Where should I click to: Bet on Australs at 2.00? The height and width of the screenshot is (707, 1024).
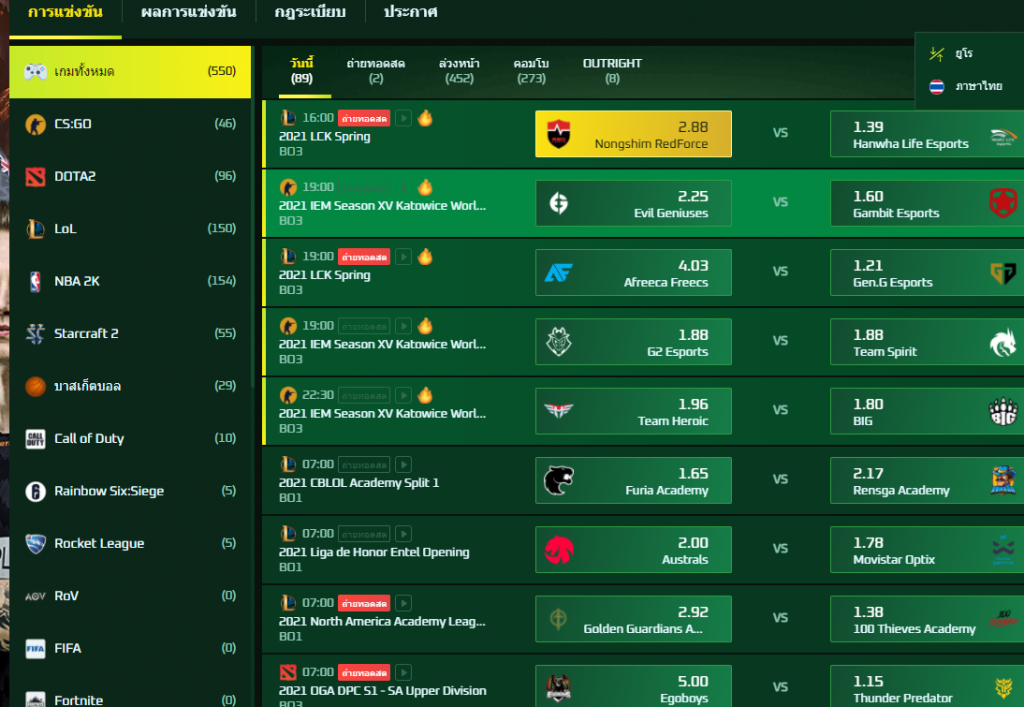point(633,550)
